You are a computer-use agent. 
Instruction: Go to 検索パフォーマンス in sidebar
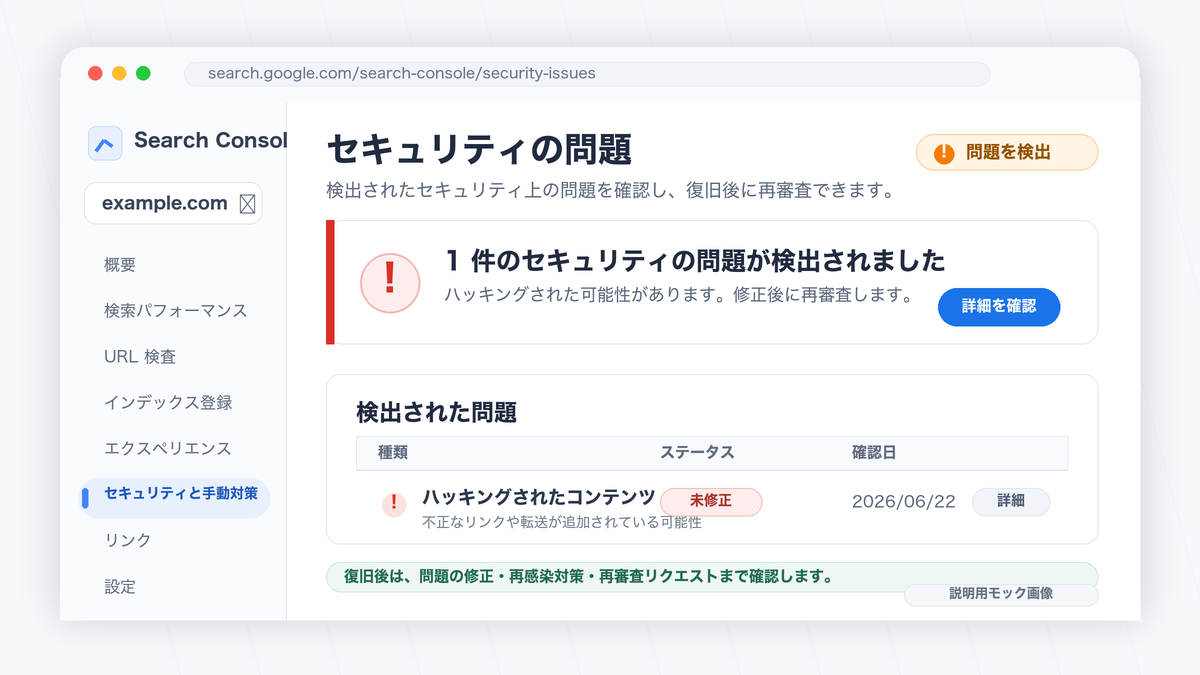175,311
